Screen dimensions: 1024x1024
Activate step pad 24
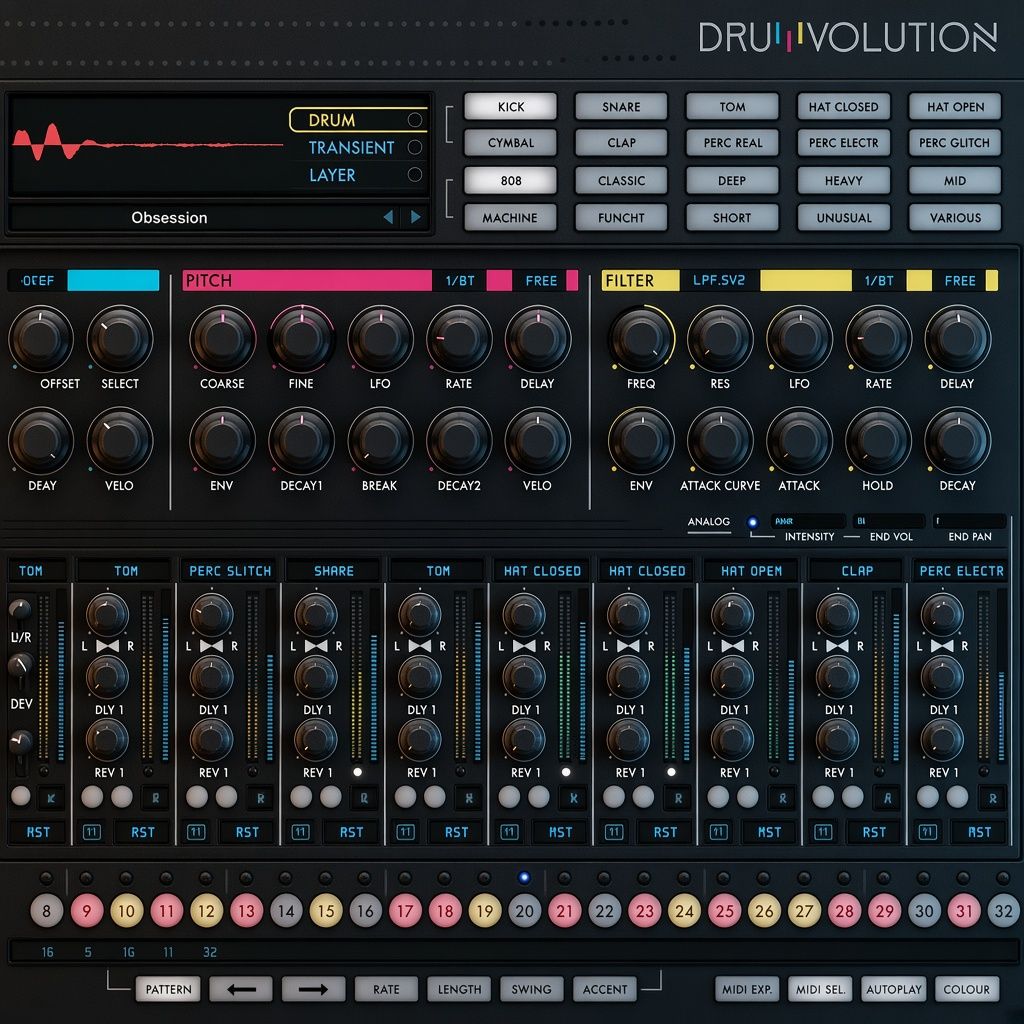coord(684,910)
